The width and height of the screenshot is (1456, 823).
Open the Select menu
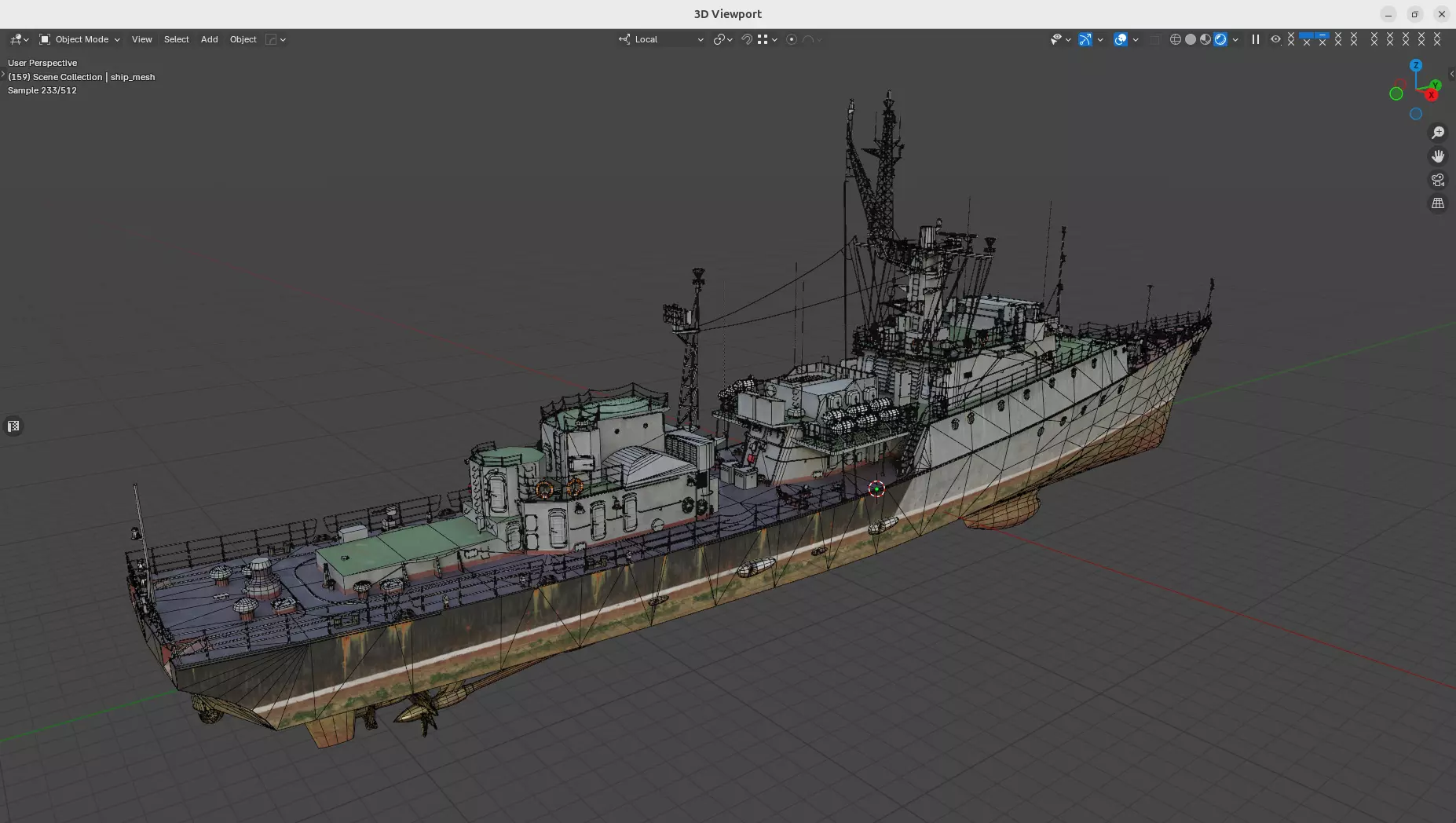tap(176, 39)
